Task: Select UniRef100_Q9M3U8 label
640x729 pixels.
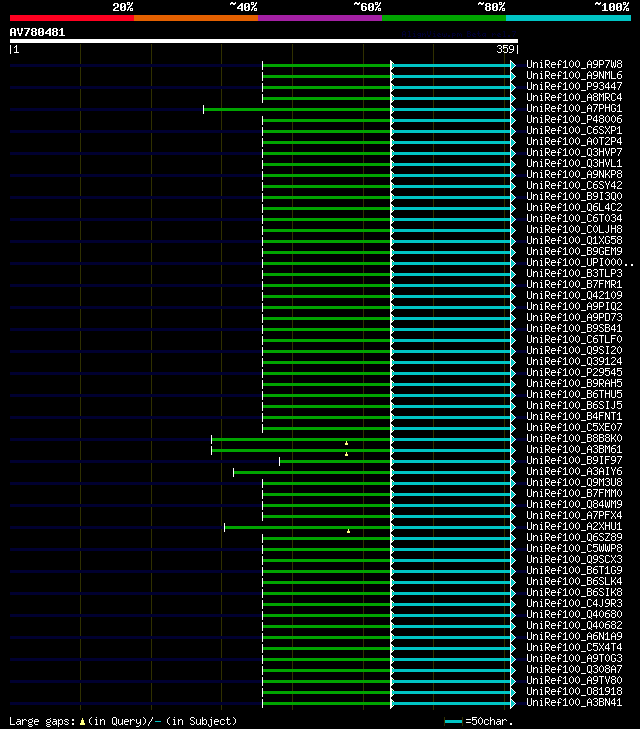Action: pos(574,483)
